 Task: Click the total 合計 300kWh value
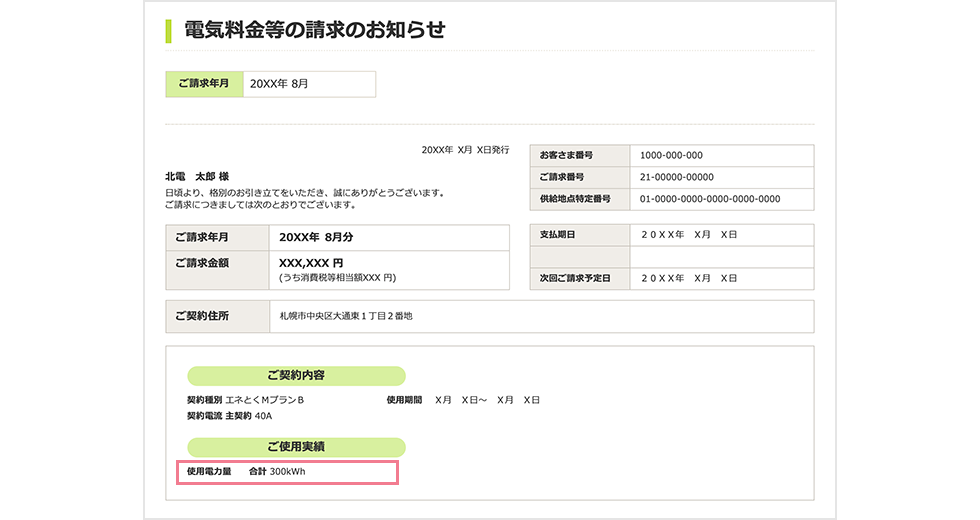277,472
